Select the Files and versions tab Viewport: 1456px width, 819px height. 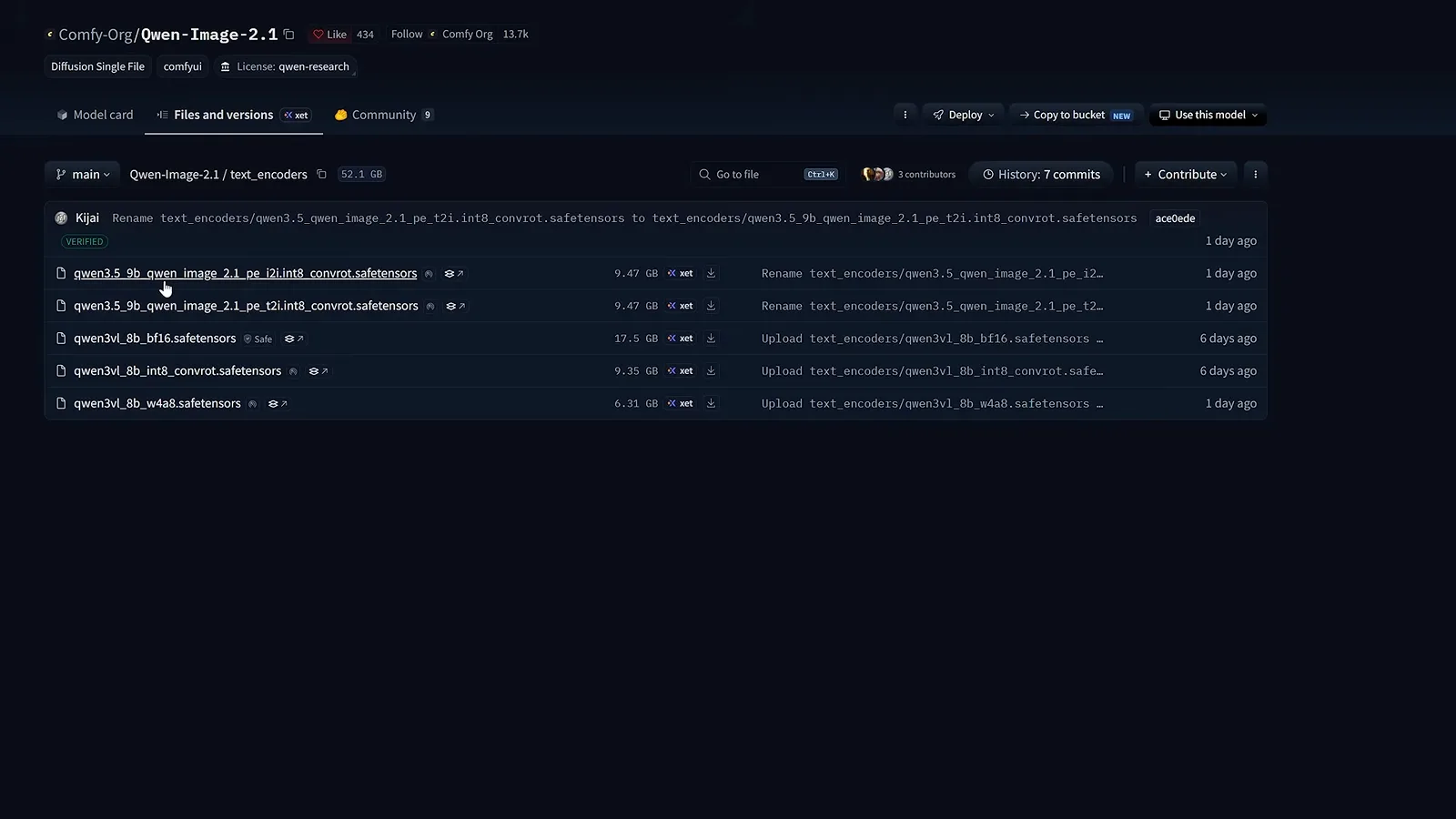coord(233,115)
